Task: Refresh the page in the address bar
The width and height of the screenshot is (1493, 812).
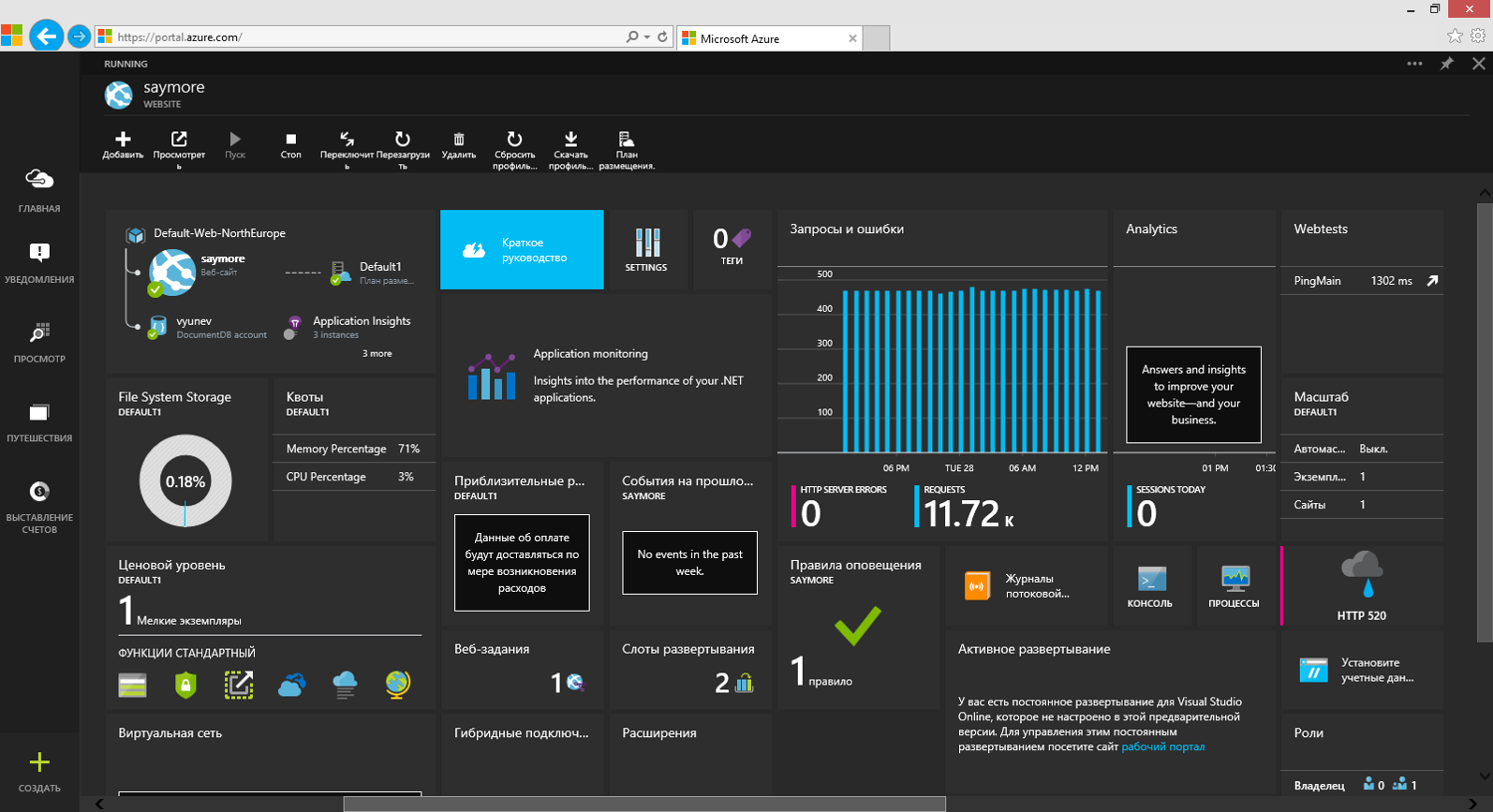Action: click(x=663, y=37)
